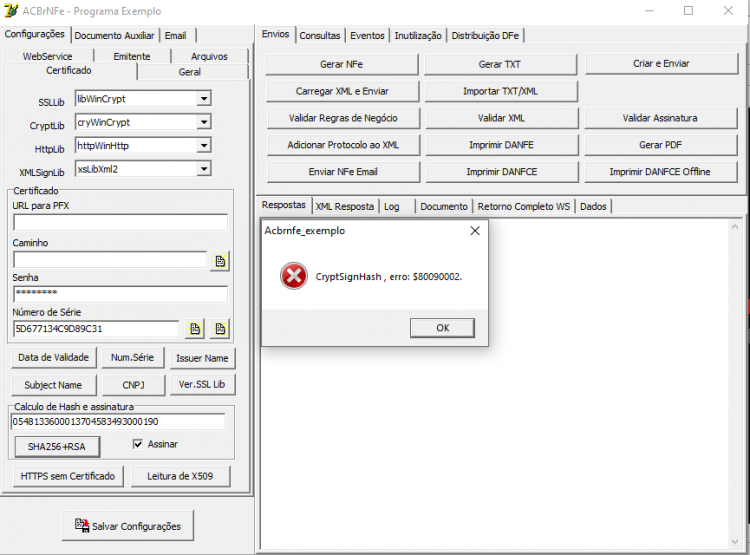The width and height of the screenshot is (750, 555).
Task: Switch to the Inutilização tab
Action: click(418, 35)
